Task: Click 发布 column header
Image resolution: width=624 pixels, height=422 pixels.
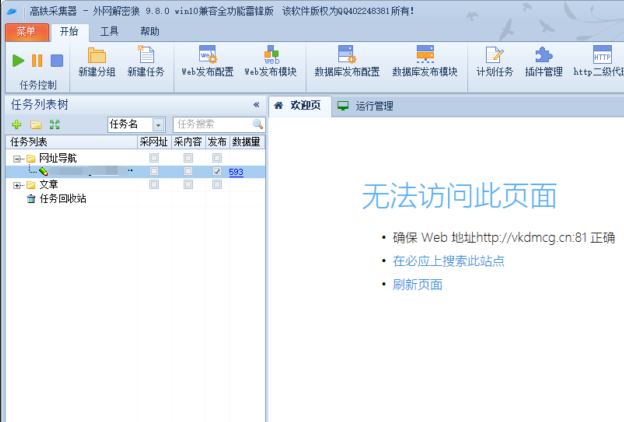Action: click(x=217, y=142)
